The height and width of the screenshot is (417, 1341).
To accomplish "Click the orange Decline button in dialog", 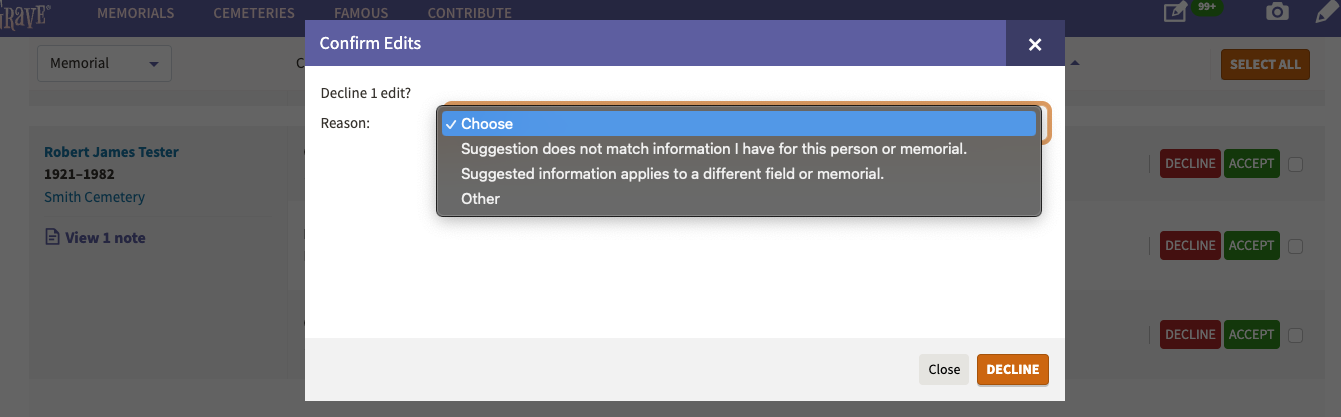I will pyautogui.click(x=1013, y=369).
